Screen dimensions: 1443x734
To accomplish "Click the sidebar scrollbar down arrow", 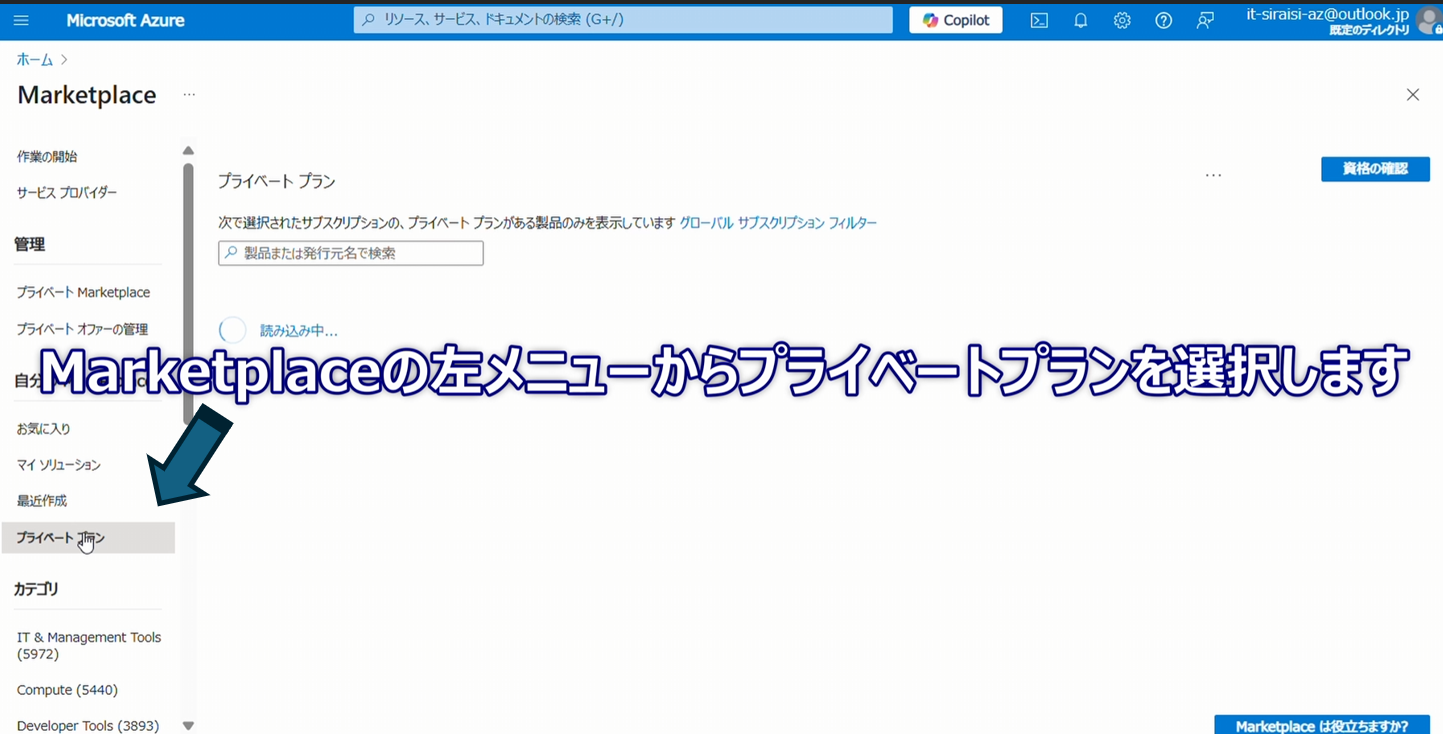I will point(187,725).
